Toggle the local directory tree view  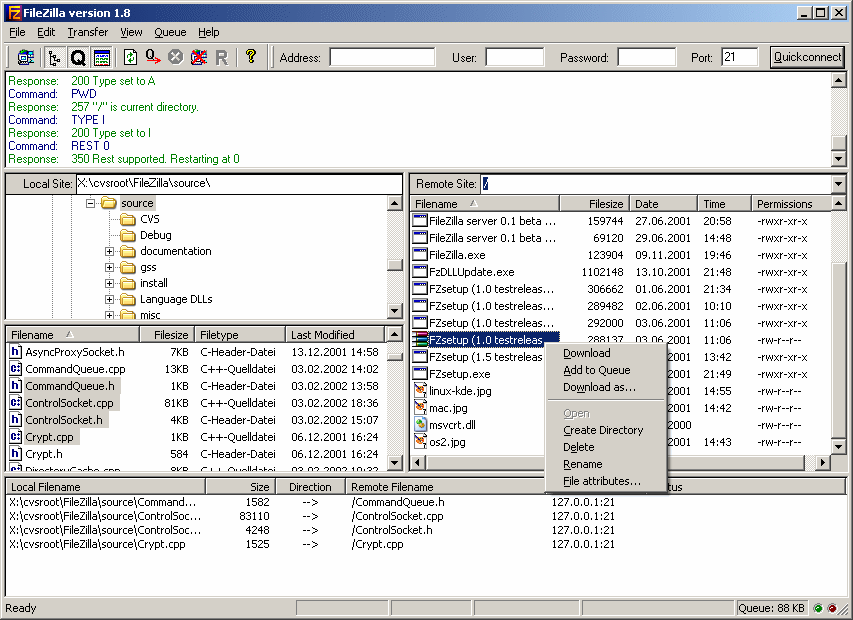[x=54, y=57]
